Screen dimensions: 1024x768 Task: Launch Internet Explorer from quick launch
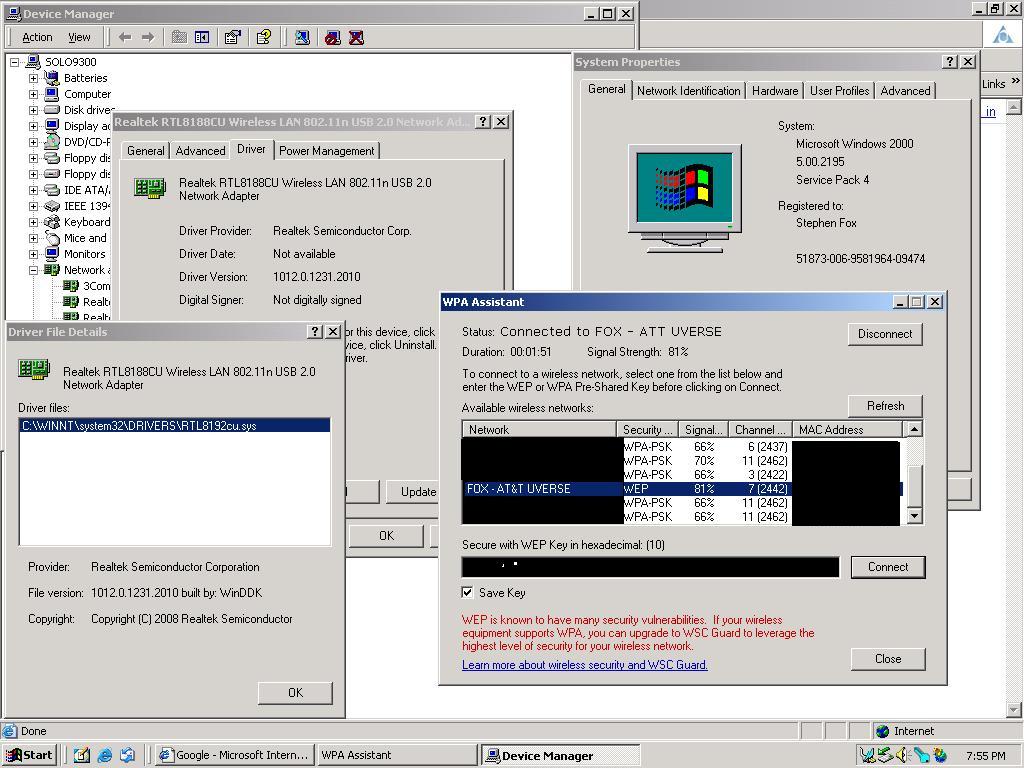point(104,755)
